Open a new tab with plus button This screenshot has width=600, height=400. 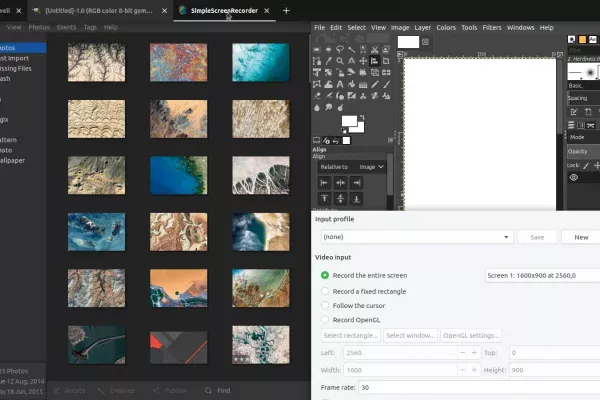click(x=286, y=11)
